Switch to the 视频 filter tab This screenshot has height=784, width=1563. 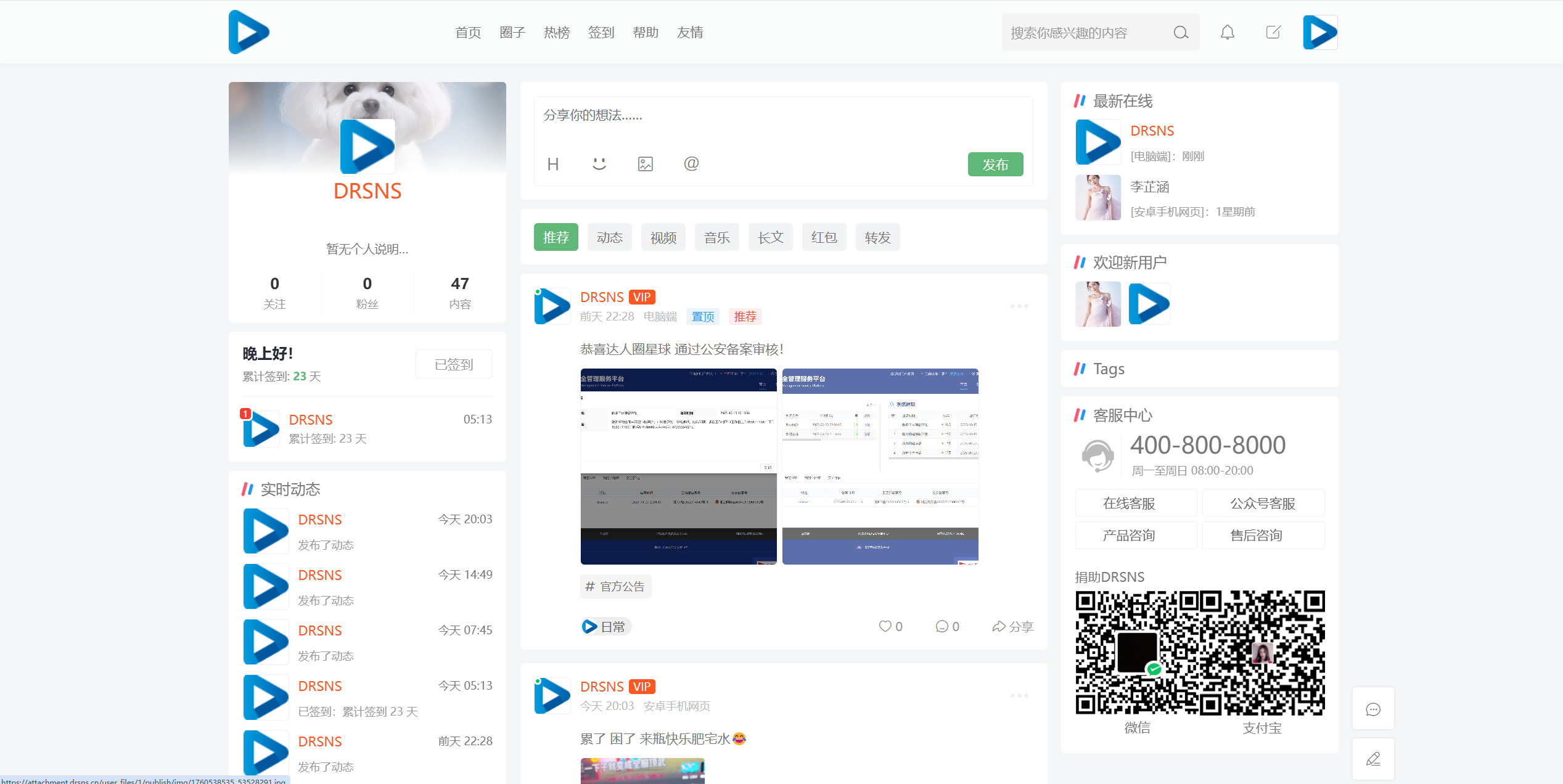[663, 237]
